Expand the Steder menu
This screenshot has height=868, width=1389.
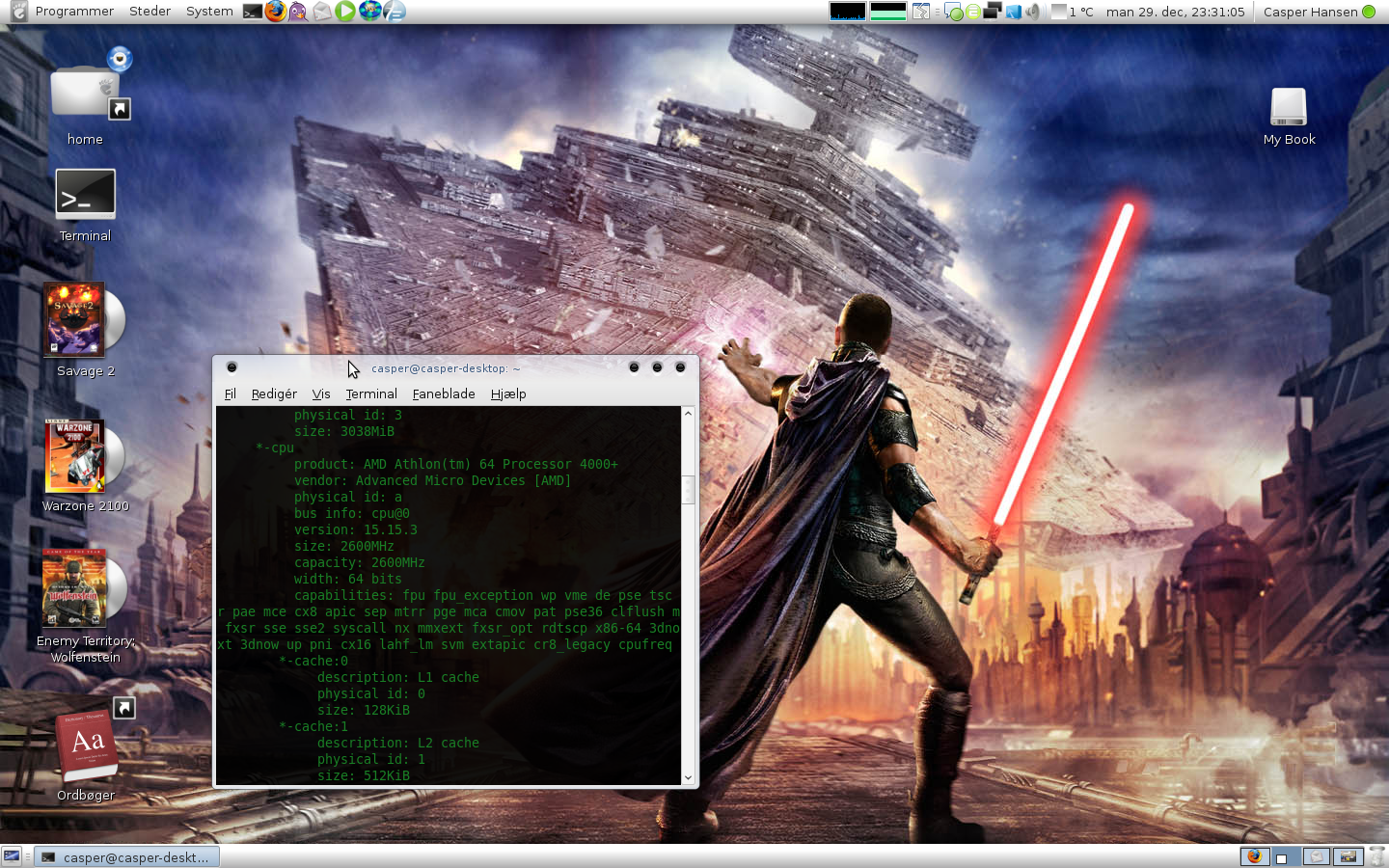[x=150, y=12]
